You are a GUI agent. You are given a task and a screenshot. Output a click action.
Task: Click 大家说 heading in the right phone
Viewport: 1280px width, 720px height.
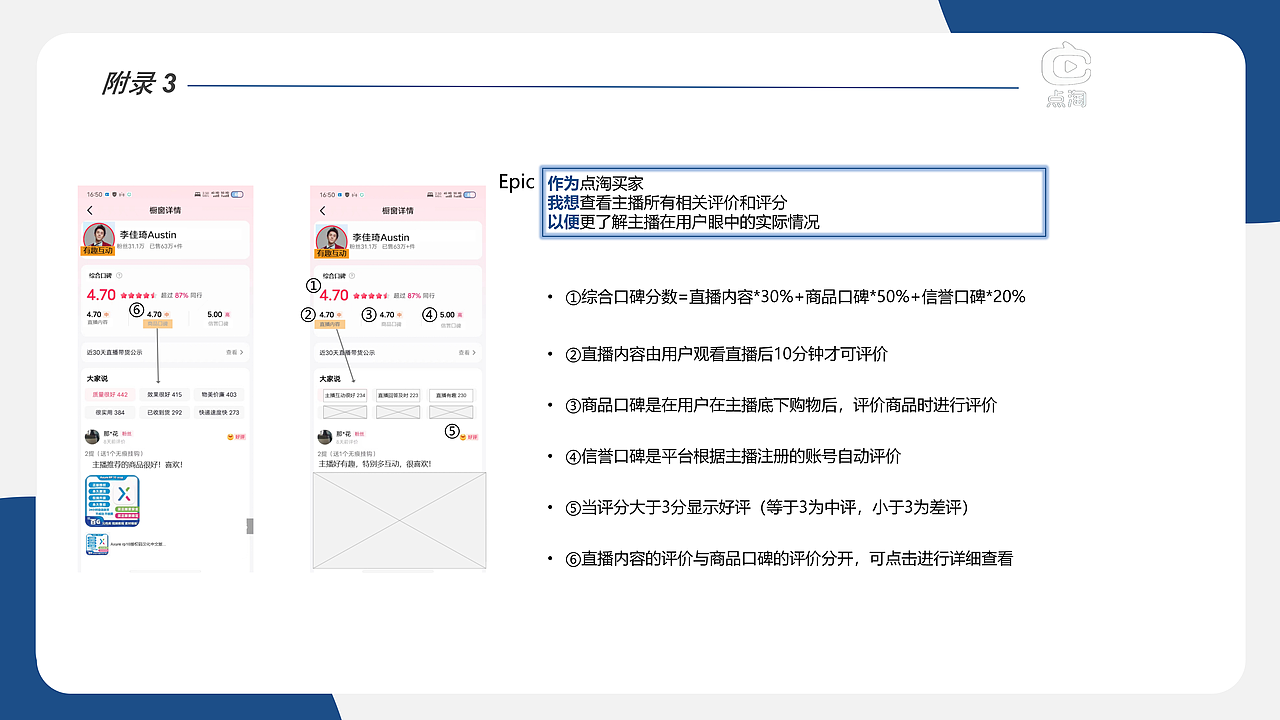(330, 378)
